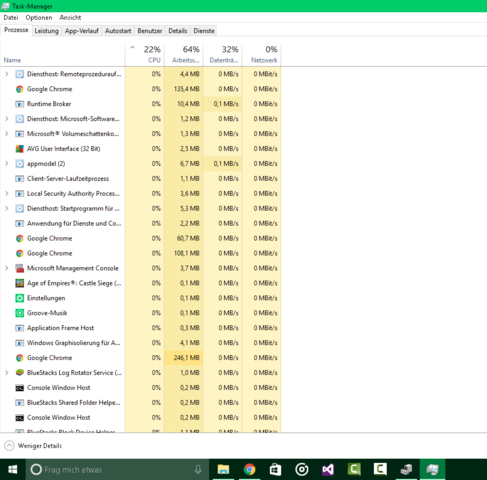Click Chrome icon in the 246,1 MB row
Screen dimensions: 487x480
coord(20,358)
